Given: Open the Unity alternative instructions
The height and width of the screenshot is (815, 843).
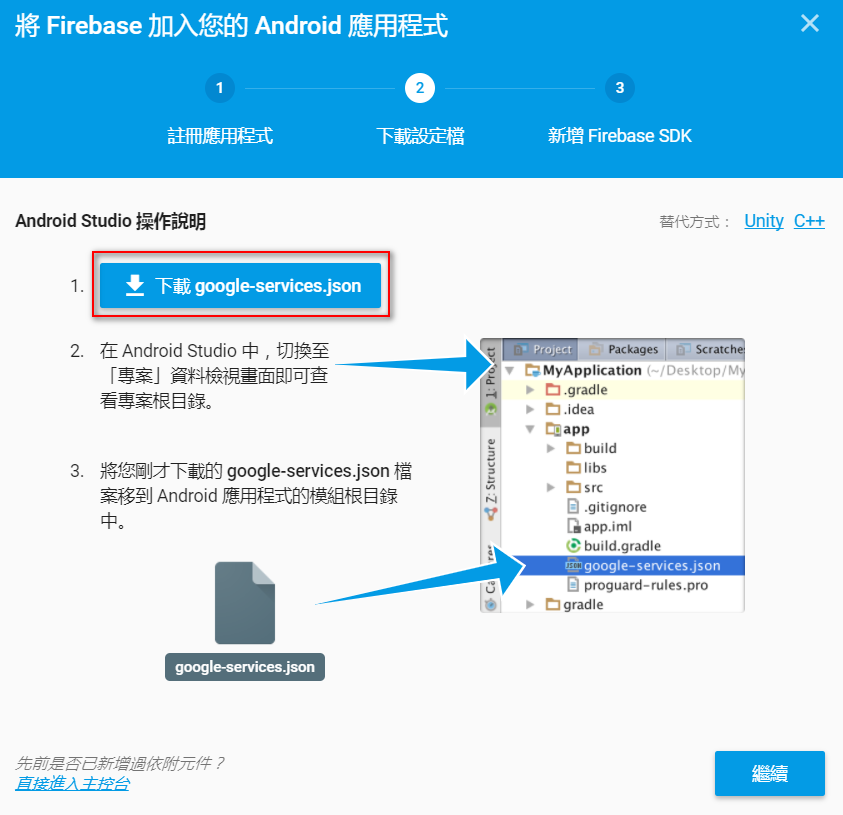Looking at the screenshot, I should pos(763,221).
